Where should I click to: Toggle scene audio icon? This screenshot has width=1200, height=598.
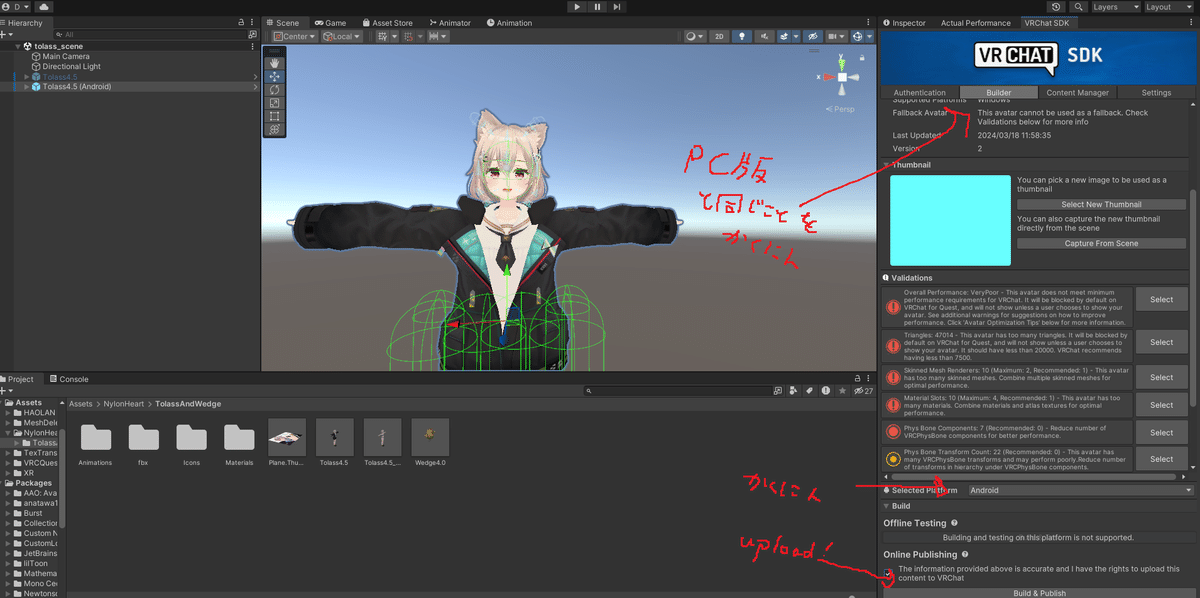point(765,36)
